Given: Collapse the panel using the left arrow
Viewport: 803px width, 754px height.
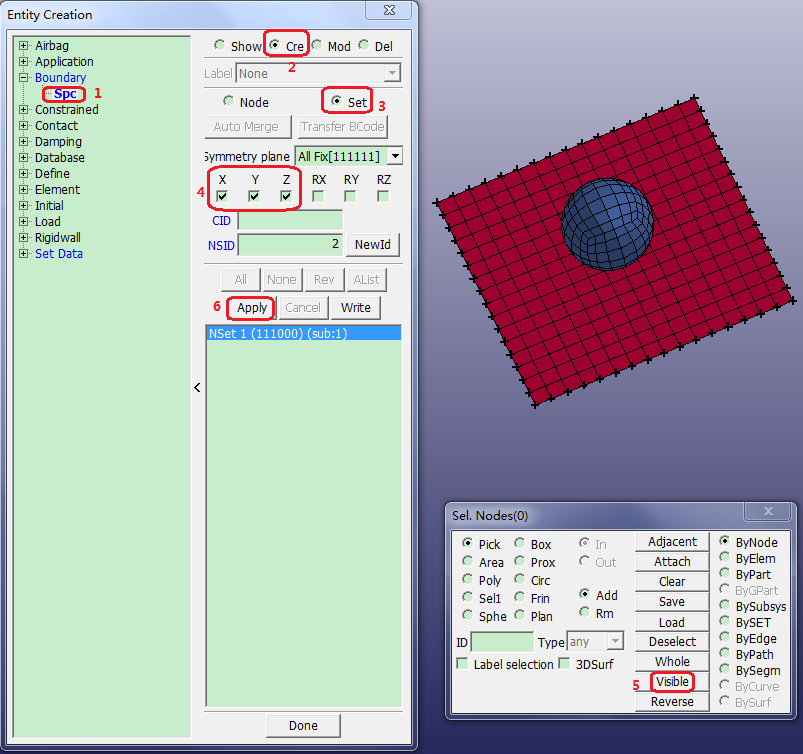Looking at the screenshot, I should (x=197, y=387).
